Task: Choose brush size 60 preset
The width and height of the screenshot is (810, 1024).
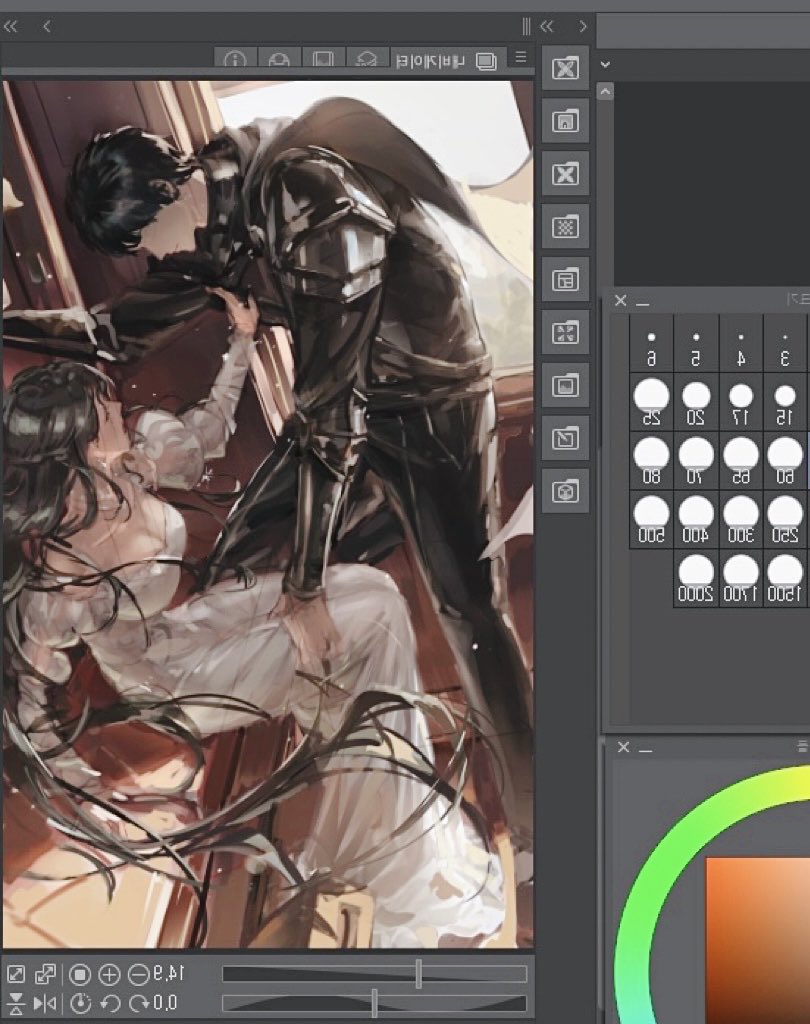Action: pos(785,461)
